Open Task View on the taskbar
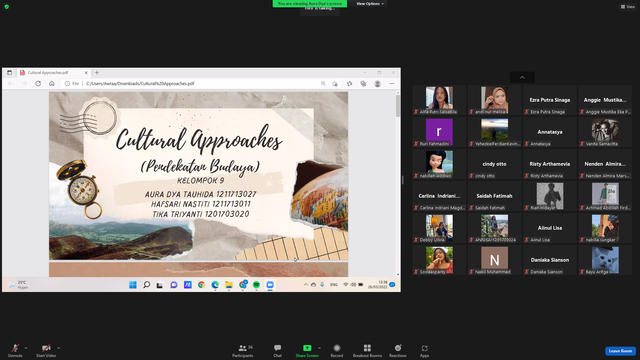The width and height of the screenshot is (640, 360). [160, 285]
